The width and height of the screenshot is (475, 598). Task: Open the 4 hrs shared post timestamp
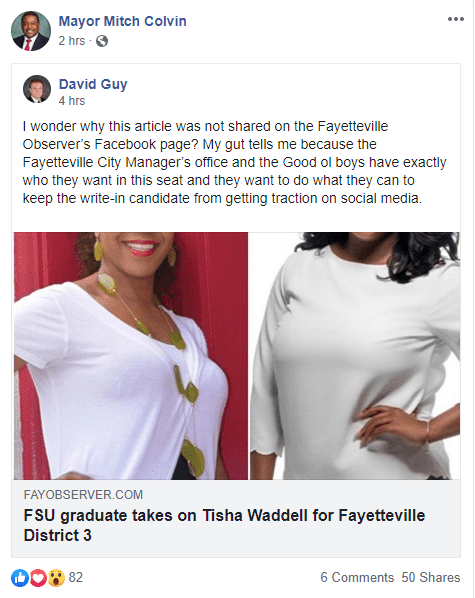pyautogui.click(x=72, y=101)
